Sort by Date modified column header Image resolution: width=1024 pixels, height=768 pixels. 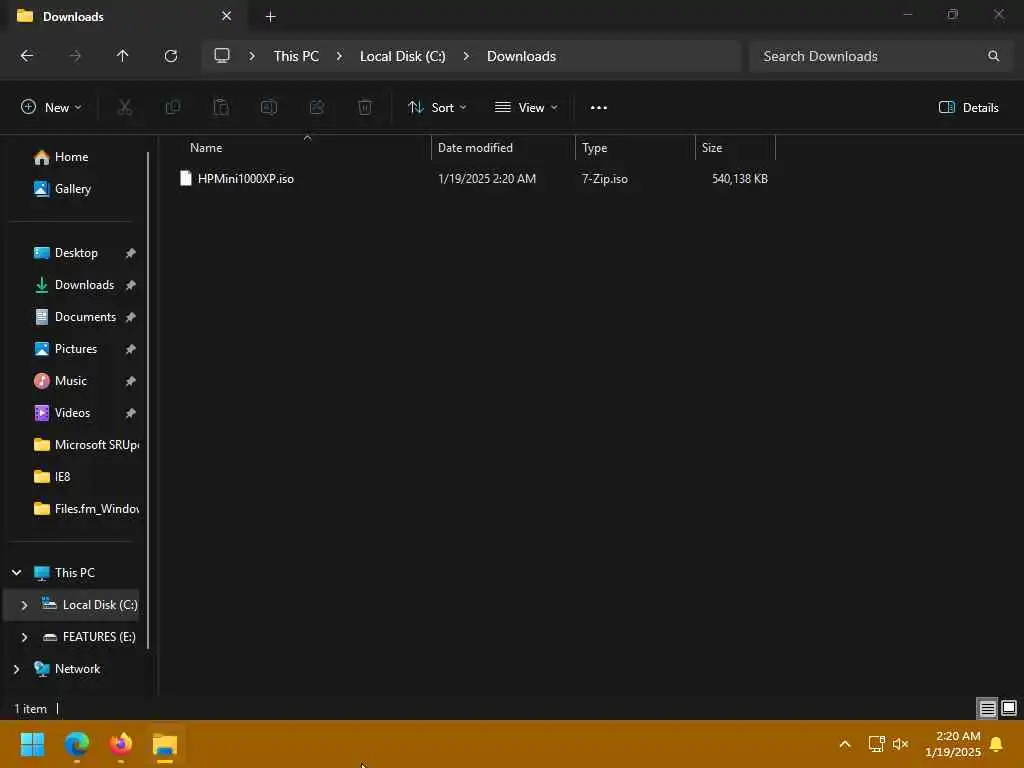coord(503,148)
